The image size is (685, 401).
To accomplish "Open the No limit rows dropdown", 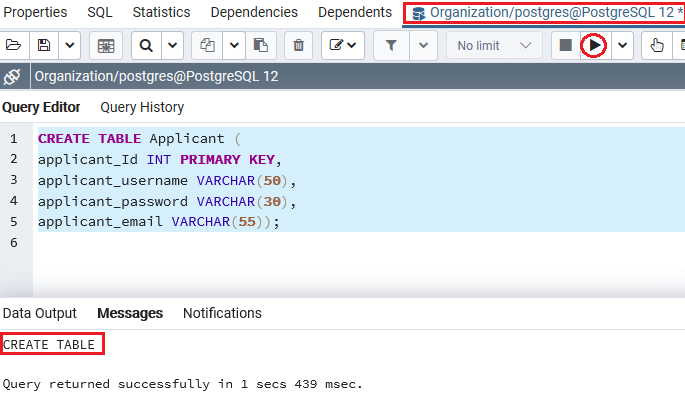I will (x=494, y=45).
